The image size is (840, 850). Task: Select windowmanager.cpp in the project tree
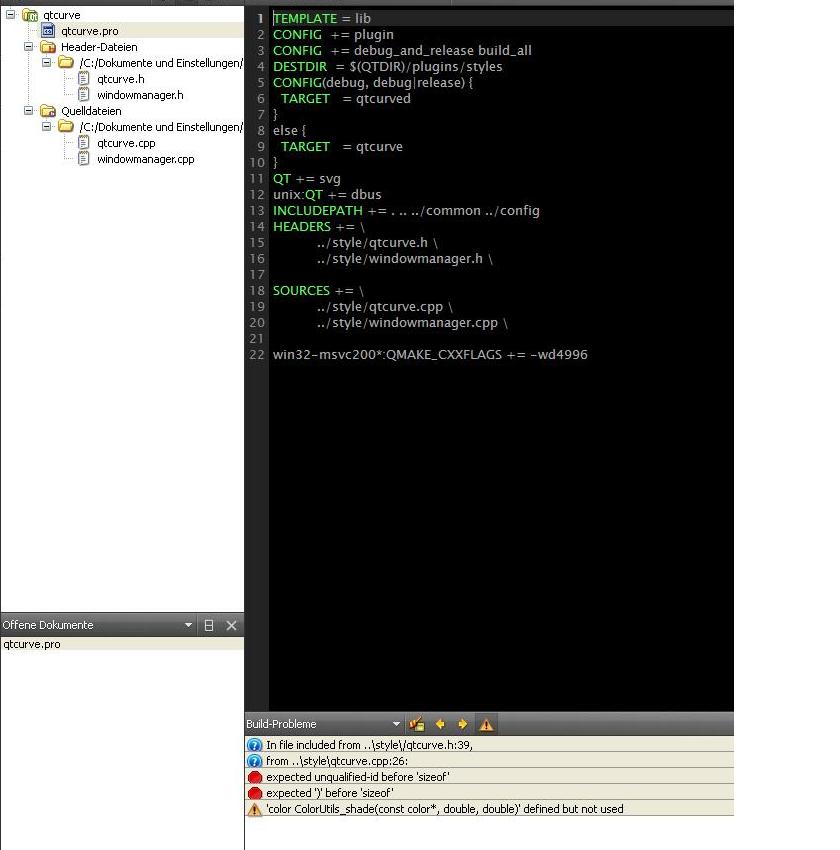point(146,159)
